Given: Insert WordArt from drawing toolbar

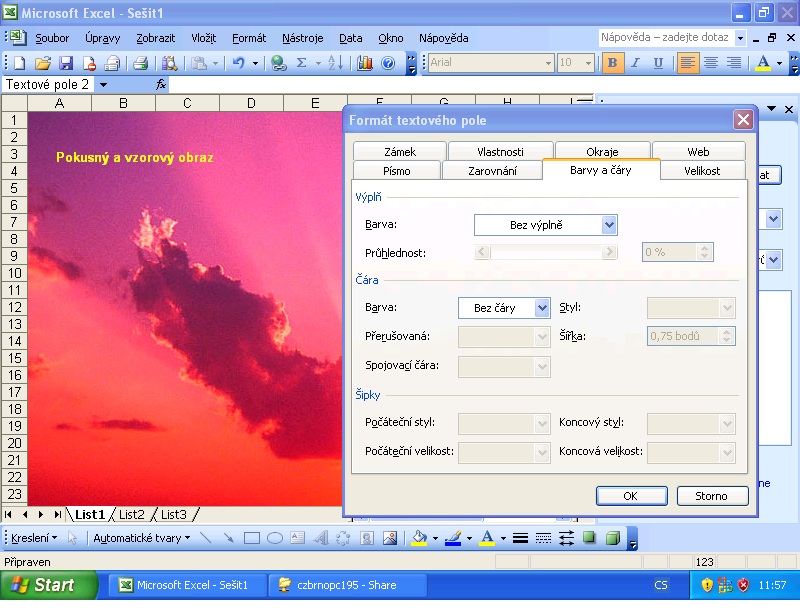Looking at the screenshot, I should (321, 538).
